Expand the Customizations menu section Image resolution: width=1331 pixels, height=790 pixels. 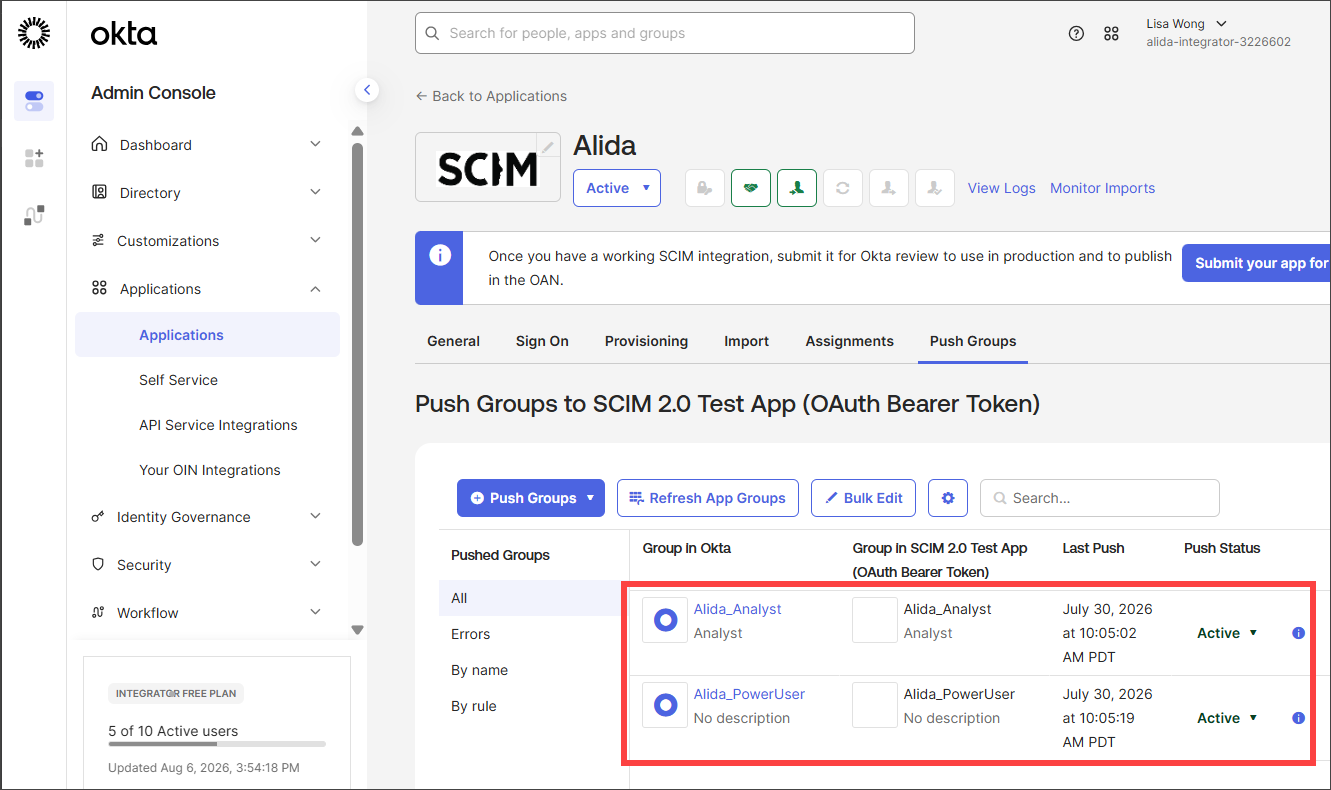[x=205, y=241]
